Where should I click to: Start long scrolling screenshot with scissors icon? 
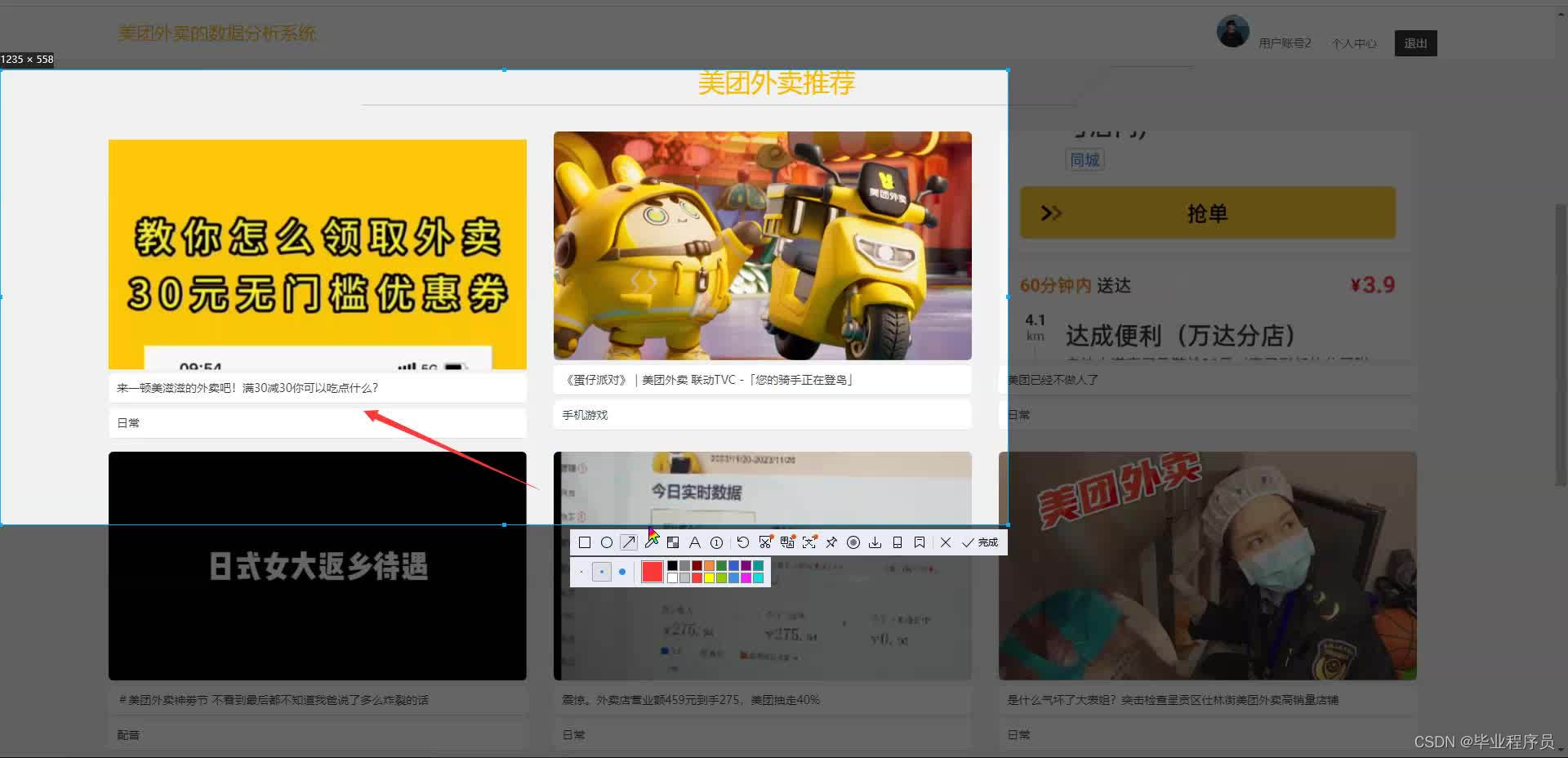pos(766,542)
